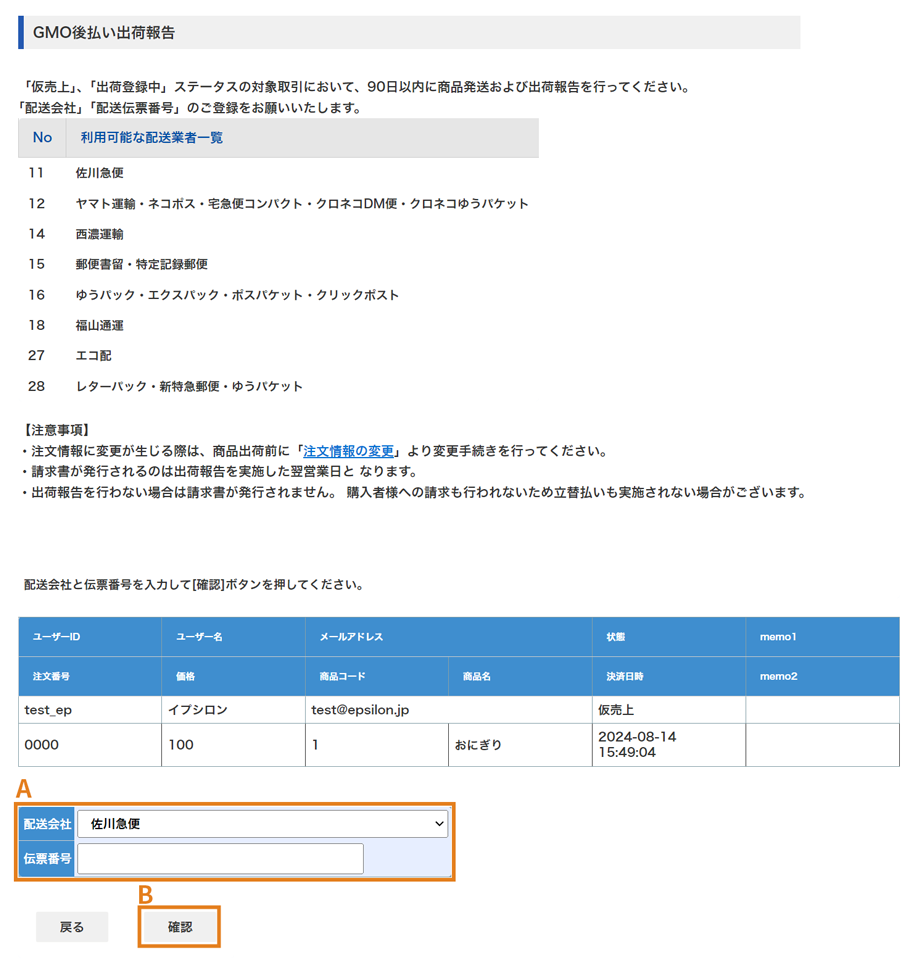Click the 伝票番号 field label

tap(47, 859)
